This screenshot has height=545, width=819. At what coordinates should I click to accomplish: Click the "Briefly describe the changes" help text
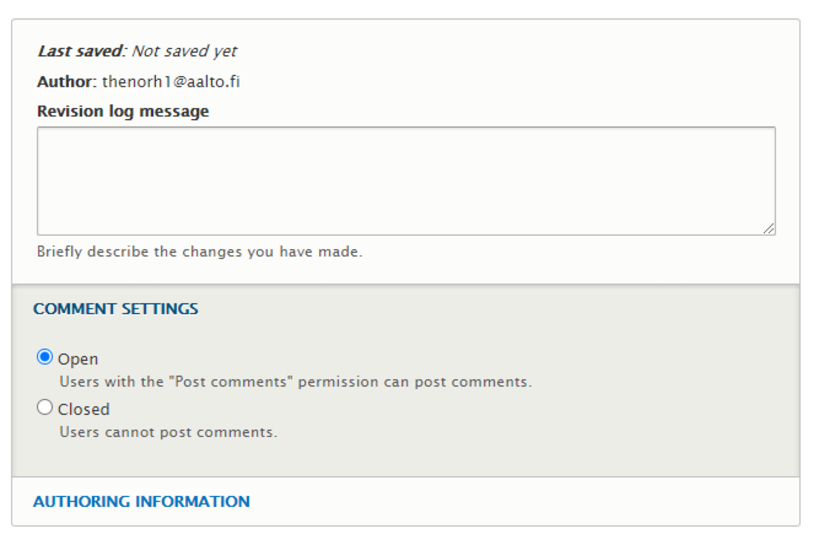(200, 252)
